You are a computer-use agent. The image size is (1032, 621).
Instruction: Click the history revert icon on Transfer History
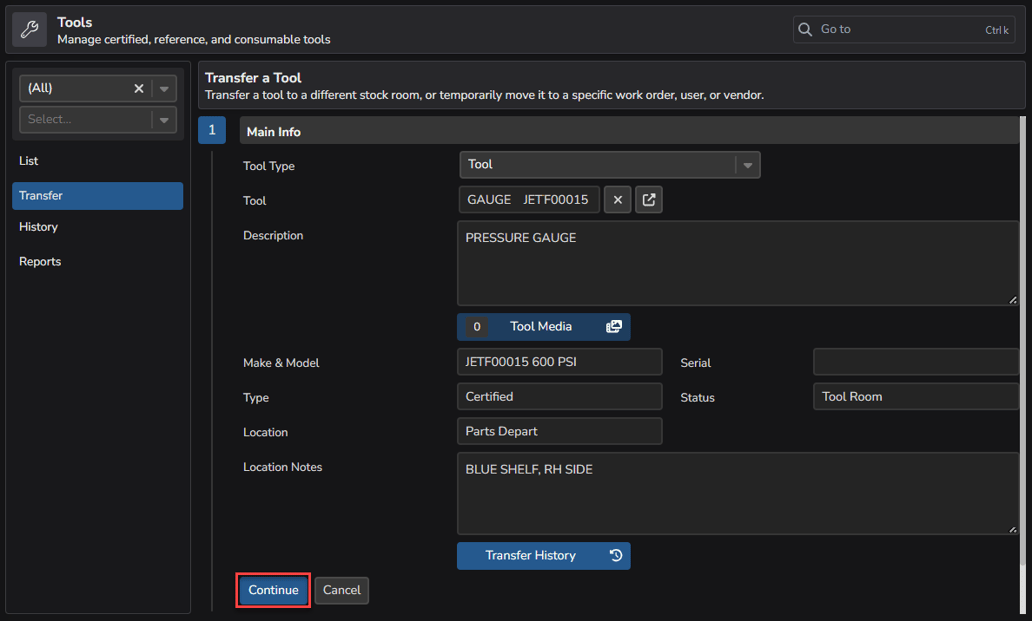pos(616,555)
